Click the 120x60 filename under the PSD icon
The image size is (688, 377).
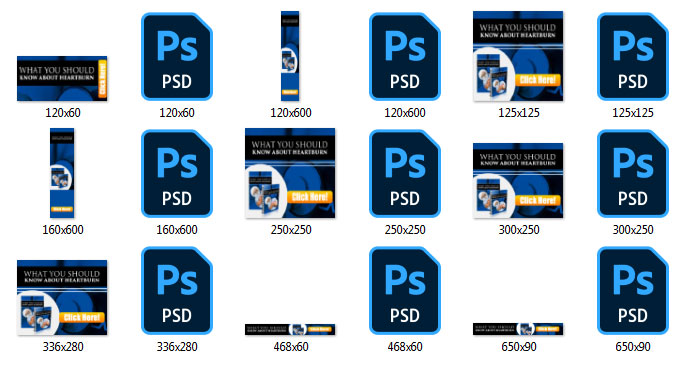click(177, 113)
